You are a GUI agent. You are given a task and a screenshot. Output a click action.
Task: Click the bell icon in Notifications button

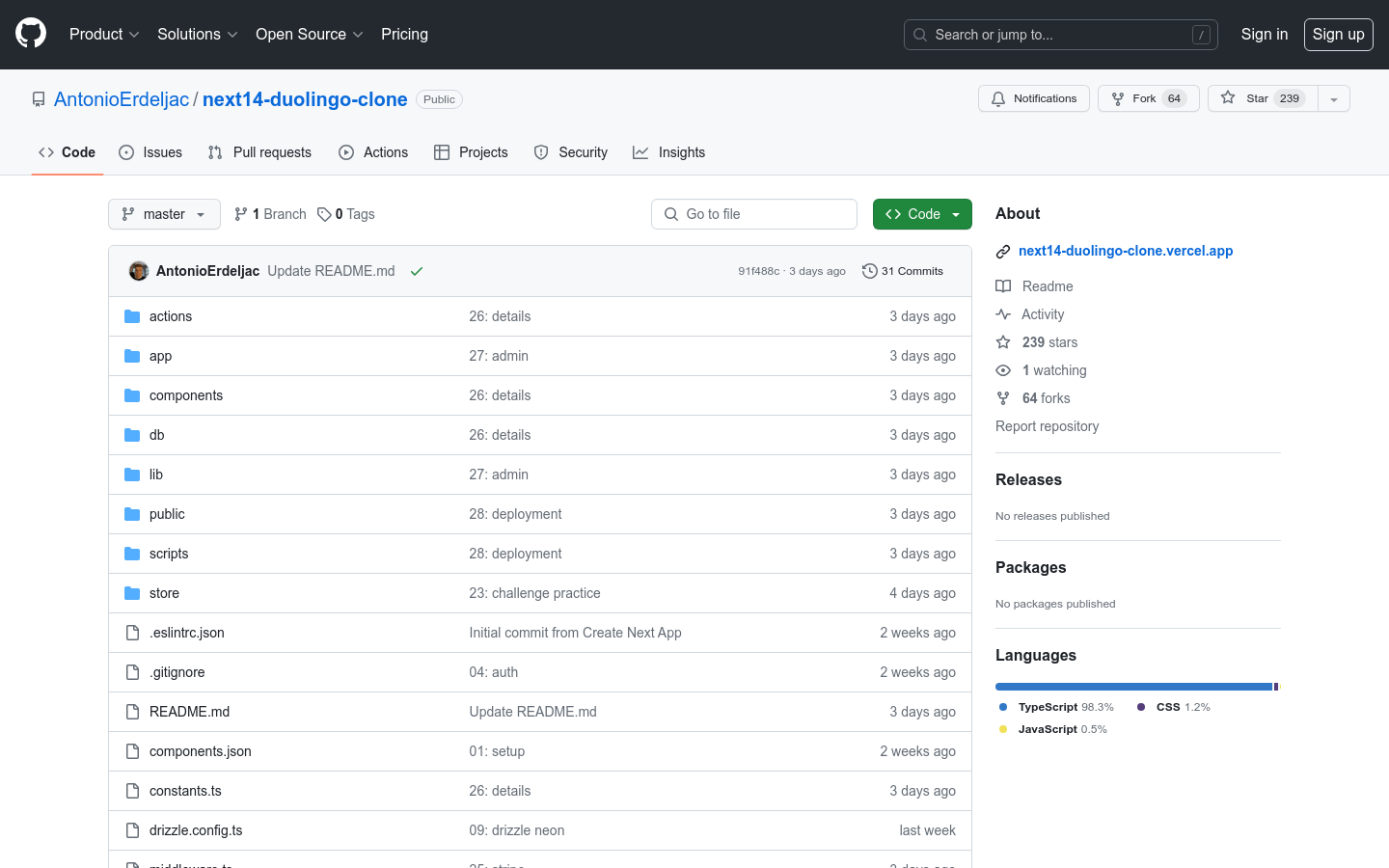(x=998, y=98)
